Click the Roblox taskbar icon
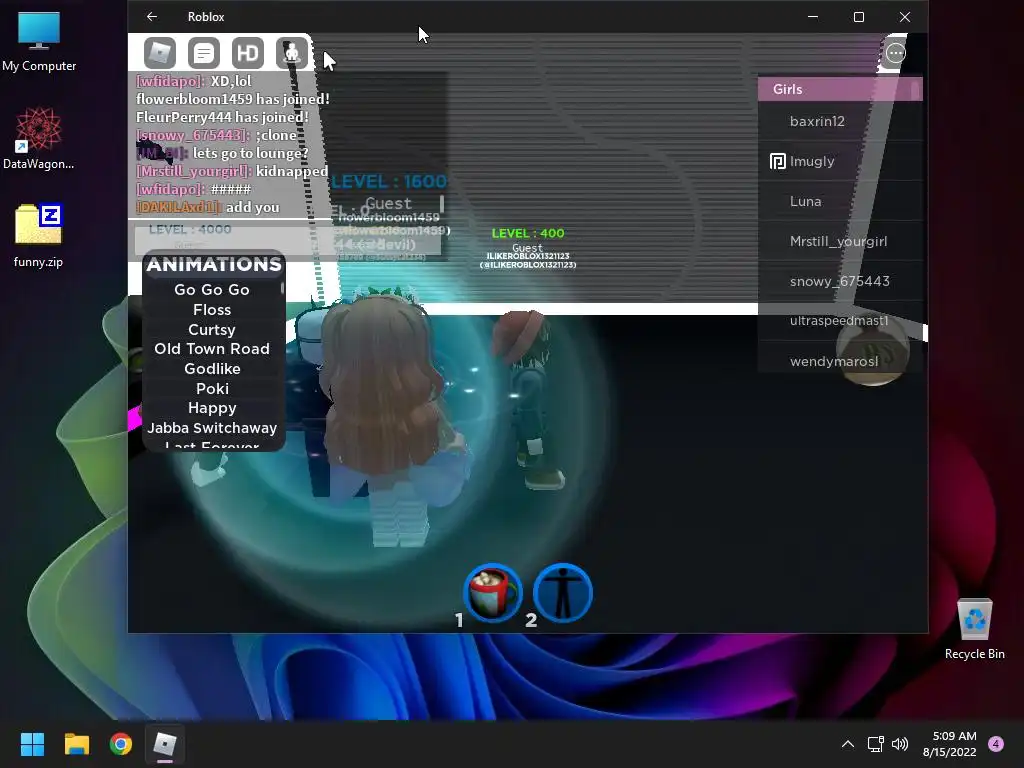The width and height of the screenshot is (1024, 768). tap(165, 744)
